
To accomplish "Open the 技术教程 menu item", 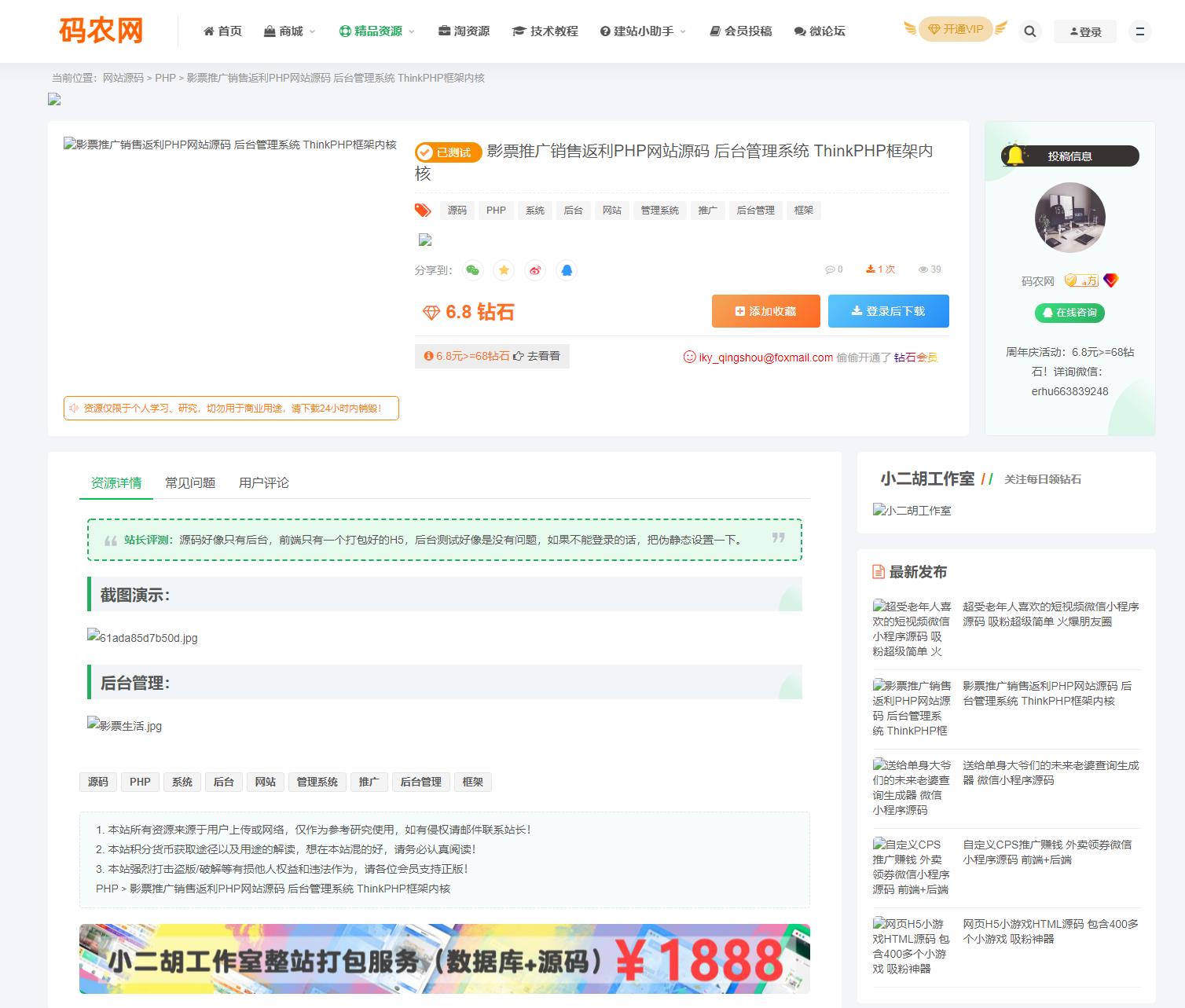I will click(545, 31).
